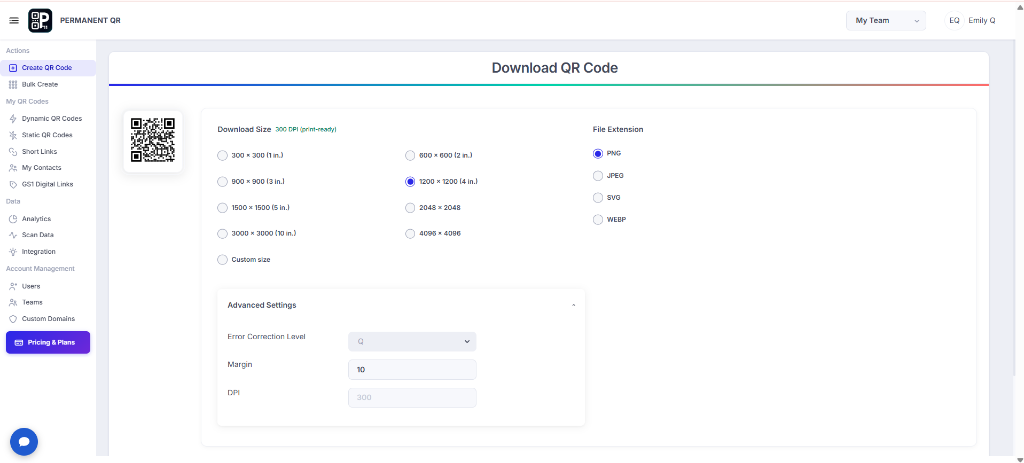
Task: Choose Custom size radio option
Action: click(223, 260)
